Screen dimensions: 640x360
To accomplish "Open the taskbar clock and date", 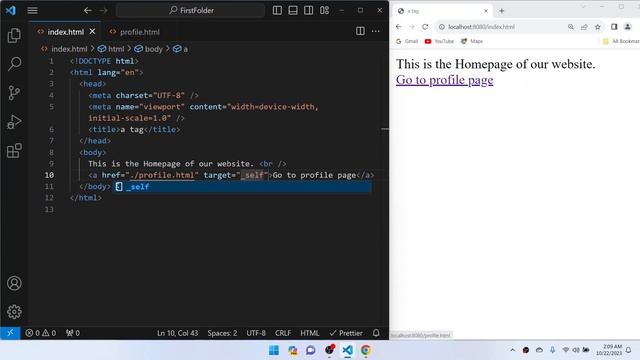I will tap(609, 350).
